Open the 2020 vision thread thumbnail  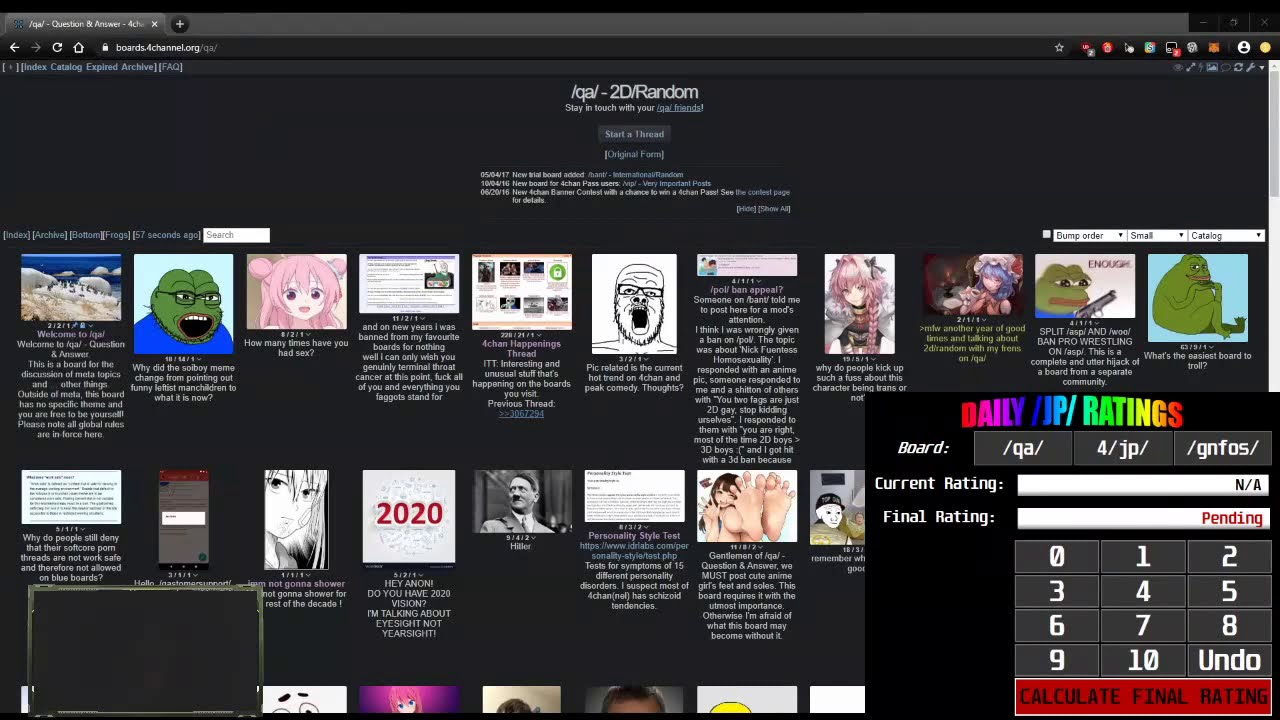coord(409,517)
